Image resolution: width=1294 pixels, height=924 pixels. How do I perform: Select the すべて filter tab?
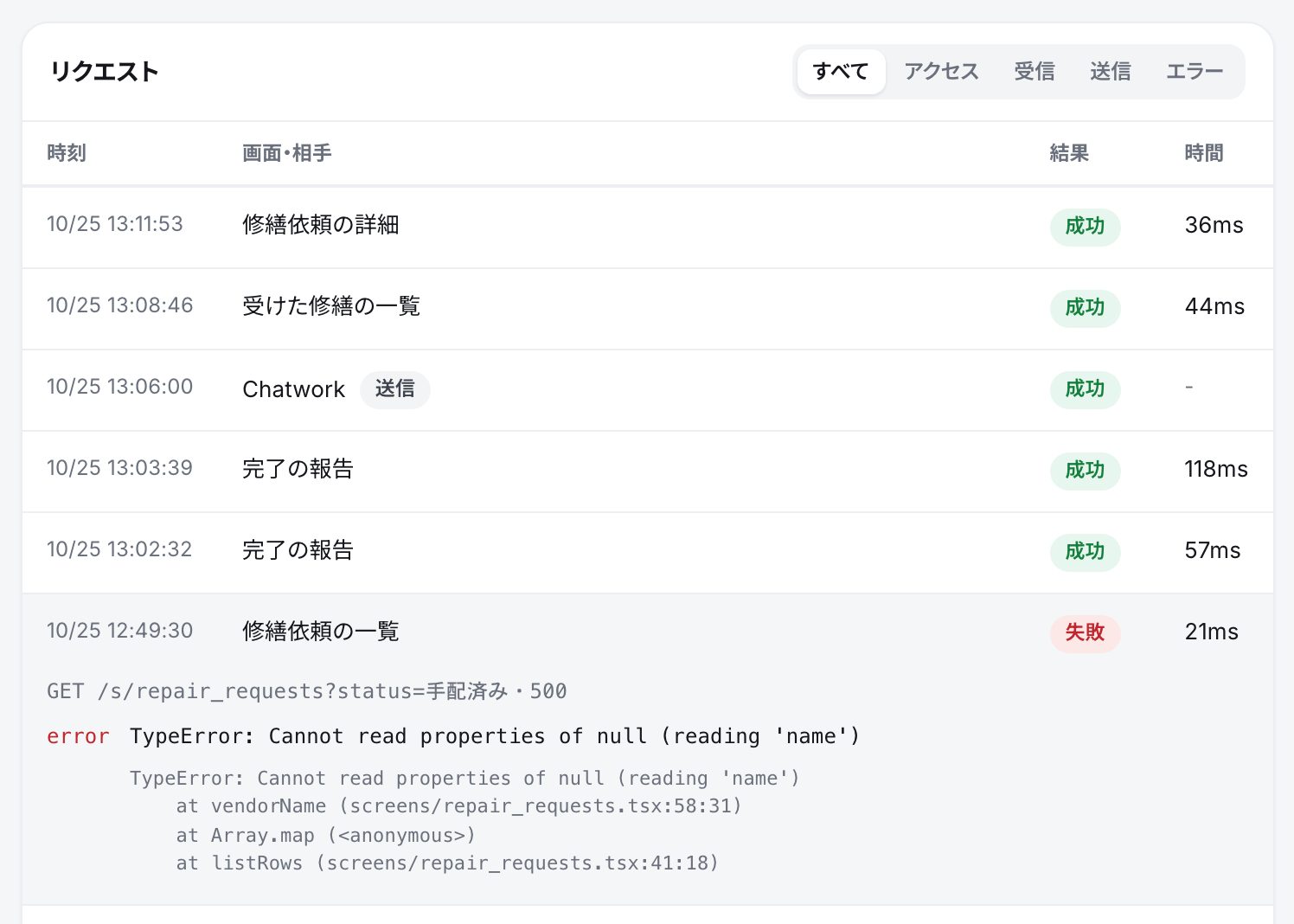pos(840,71)
